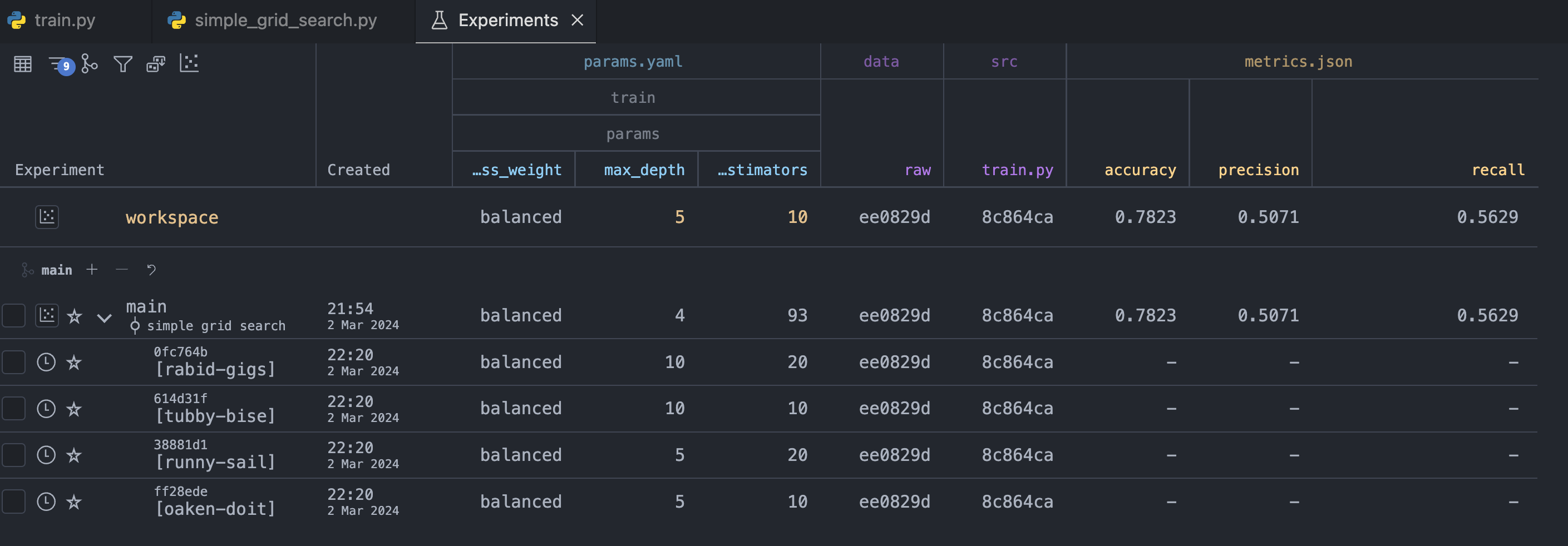Toggle plot icon for workspace row

pyautogui.click(x=47, y=217)
